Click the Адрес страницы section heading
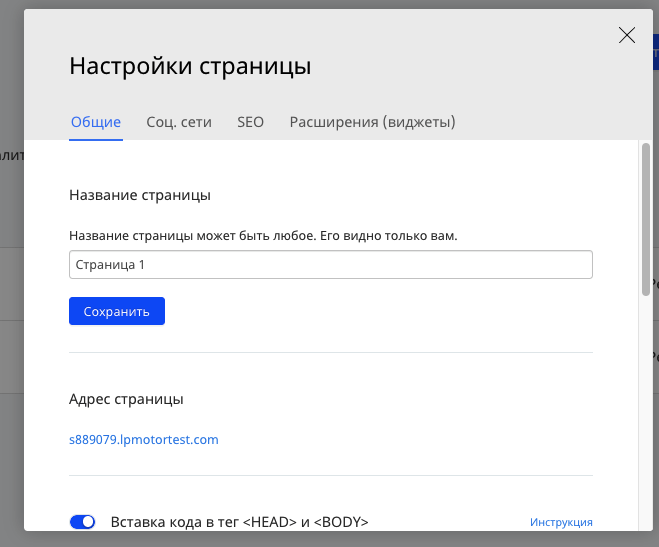The image size is (659, 547). (x=126, y=399)
